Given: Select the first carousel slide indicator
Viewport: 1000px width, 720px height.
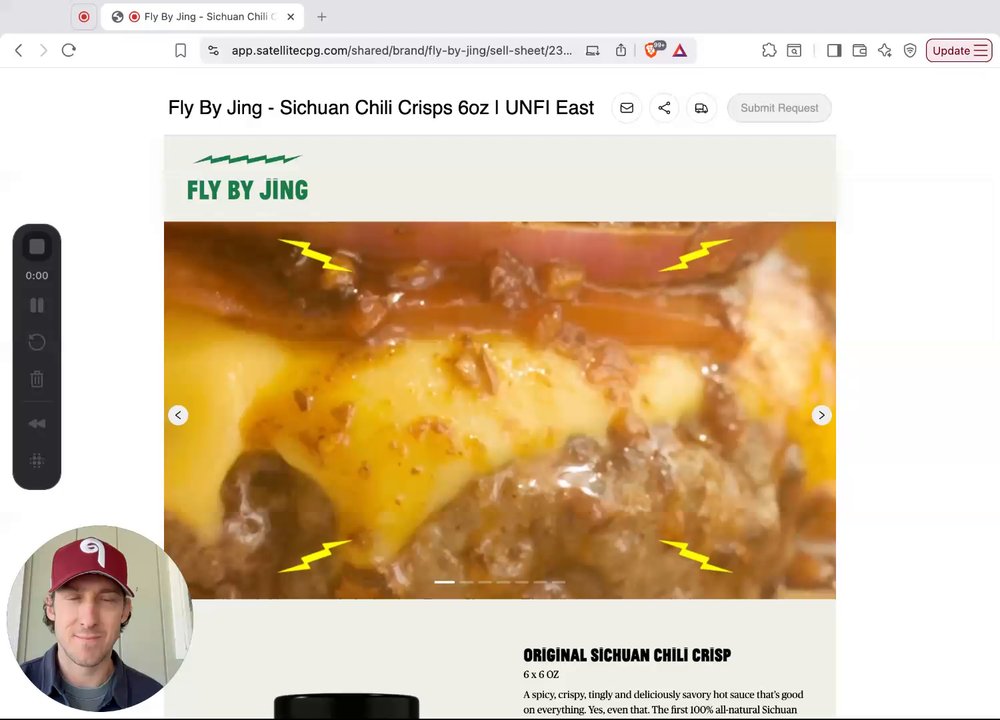Looking at the screenshot, I should point(445,582).
